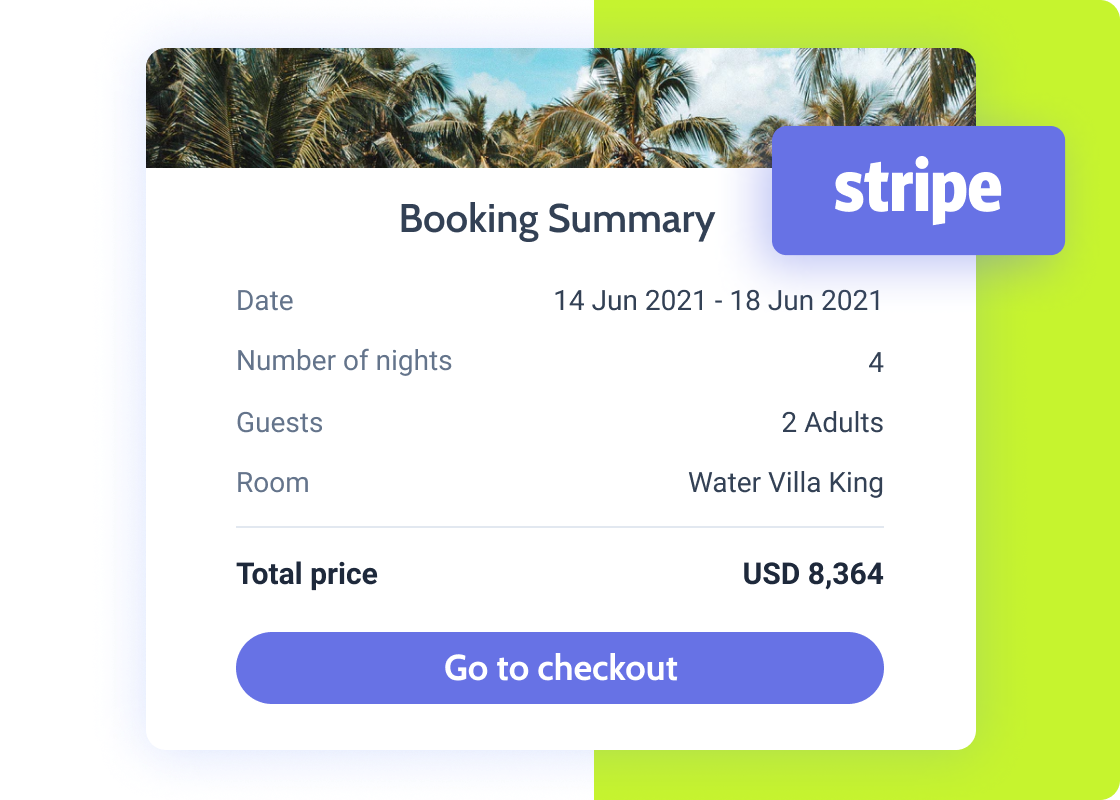Click the Stripe logo badge
The width and height of the screenshot is (1120, 800).
pos(917,189)
